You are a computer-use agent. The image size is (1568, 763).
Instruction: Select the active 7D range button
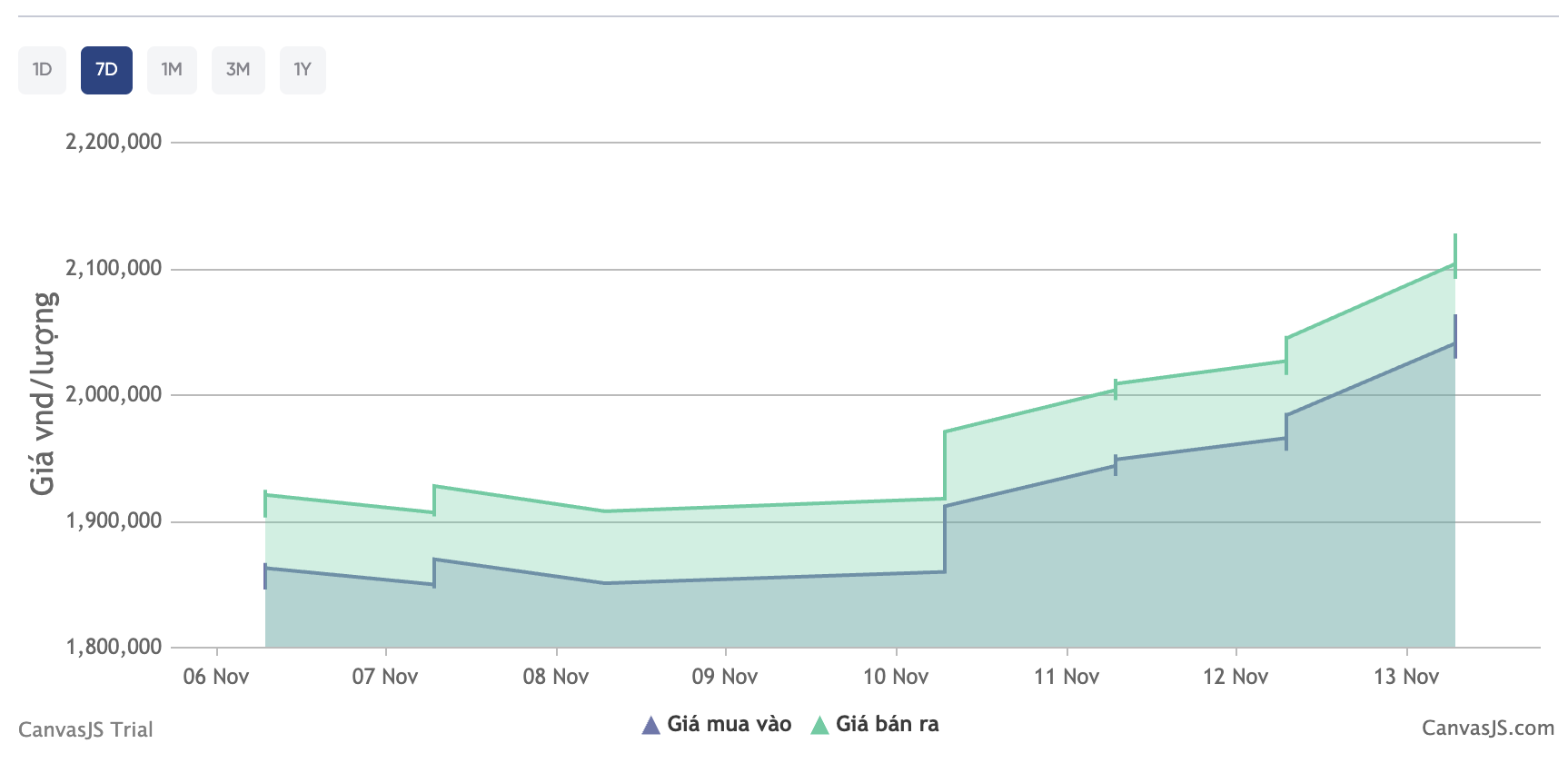coord(106,70)
